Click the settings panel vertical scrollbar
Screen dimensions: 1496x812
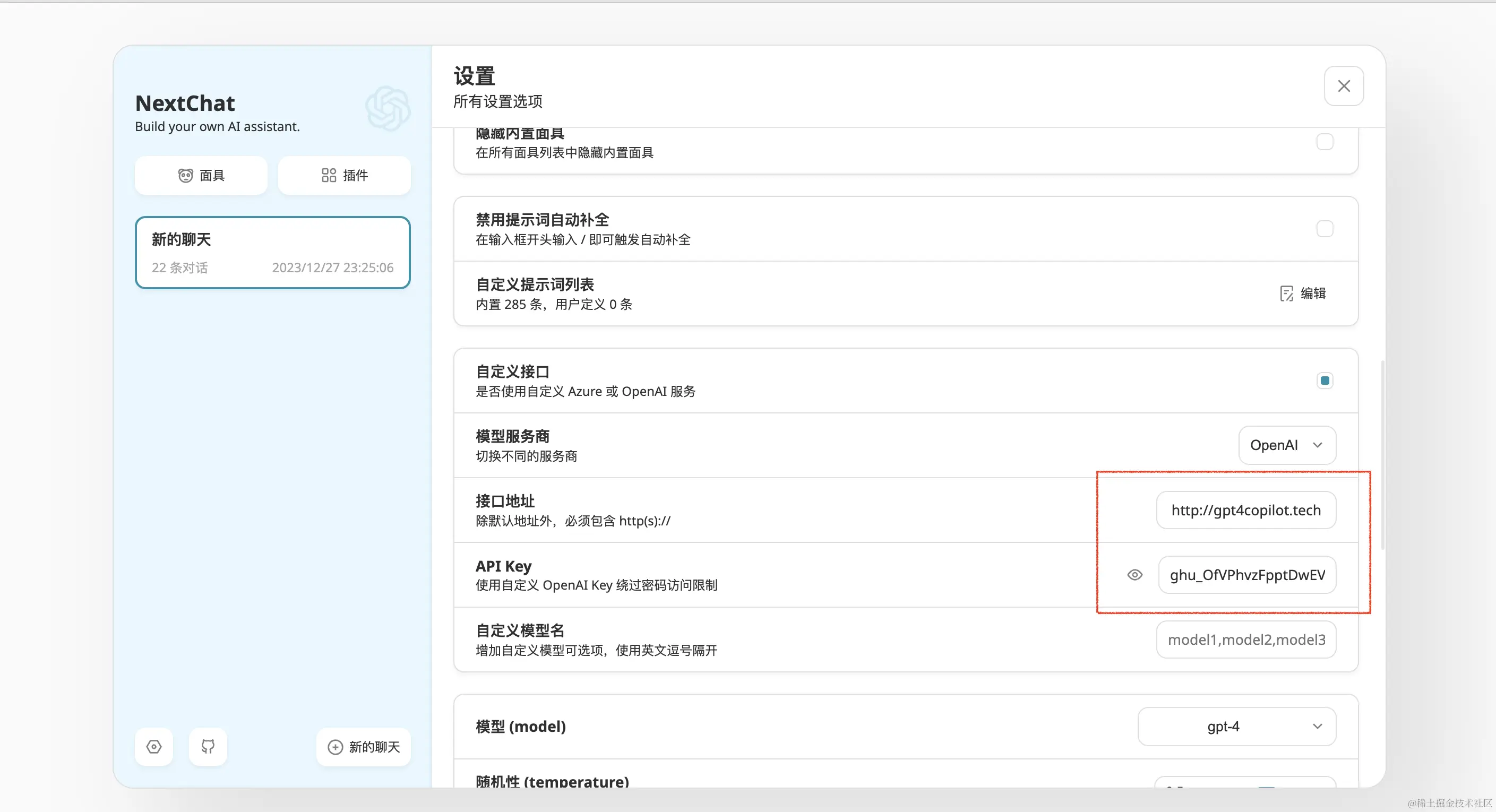(1382, 454)
